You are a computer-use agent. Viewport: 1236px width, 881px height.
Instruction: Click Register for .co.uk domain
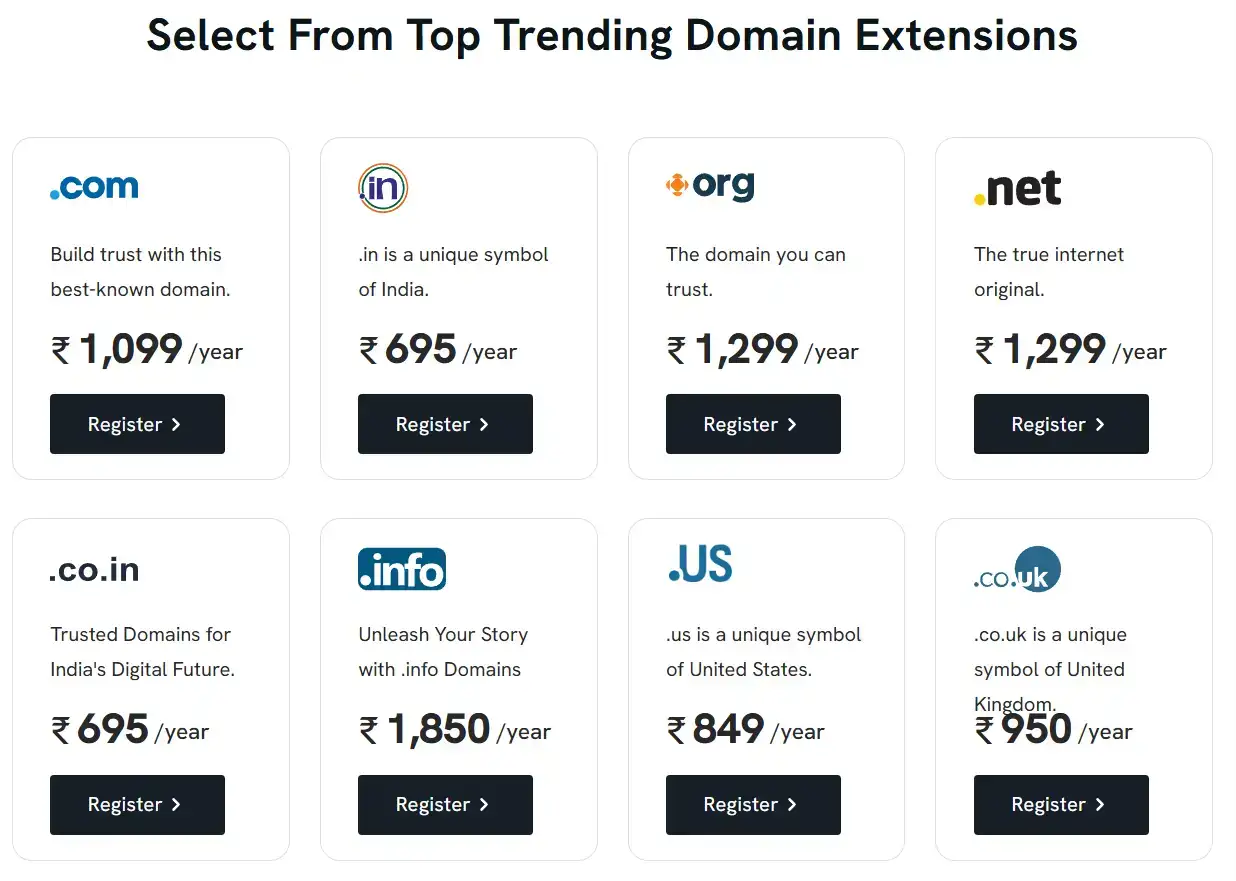click(x=1061, y=805)
